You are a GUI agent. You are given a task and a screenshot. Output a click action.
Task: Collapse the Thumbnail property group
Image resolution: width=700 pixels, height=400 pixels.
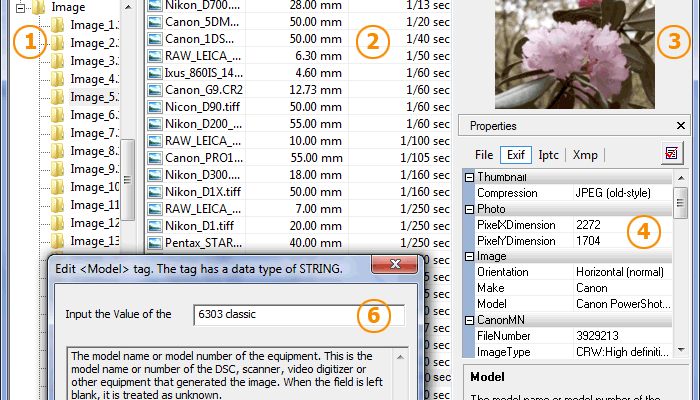(x=469, y=177)
